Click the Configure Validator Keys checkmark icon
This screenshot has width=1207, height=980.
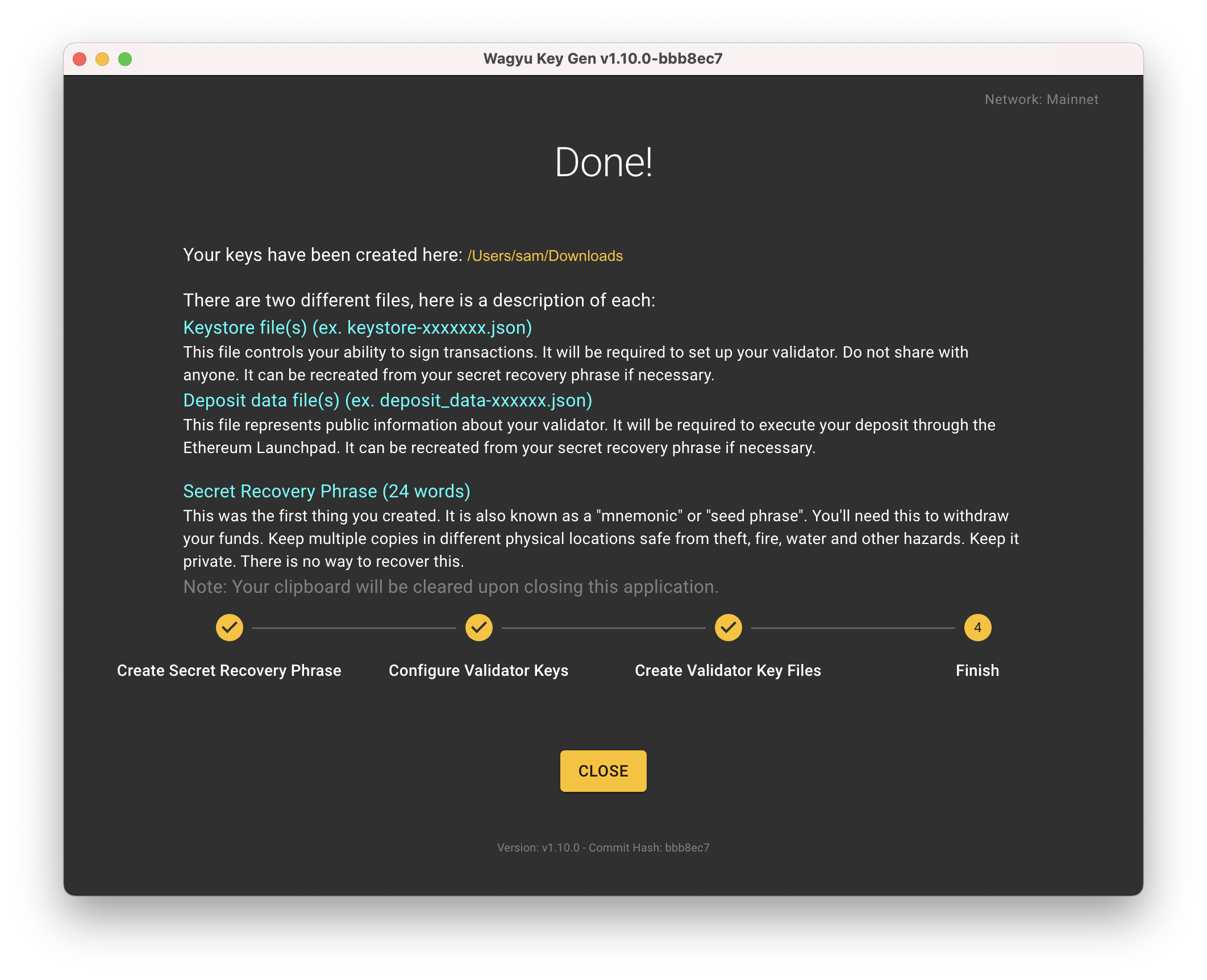click(478, 628)
